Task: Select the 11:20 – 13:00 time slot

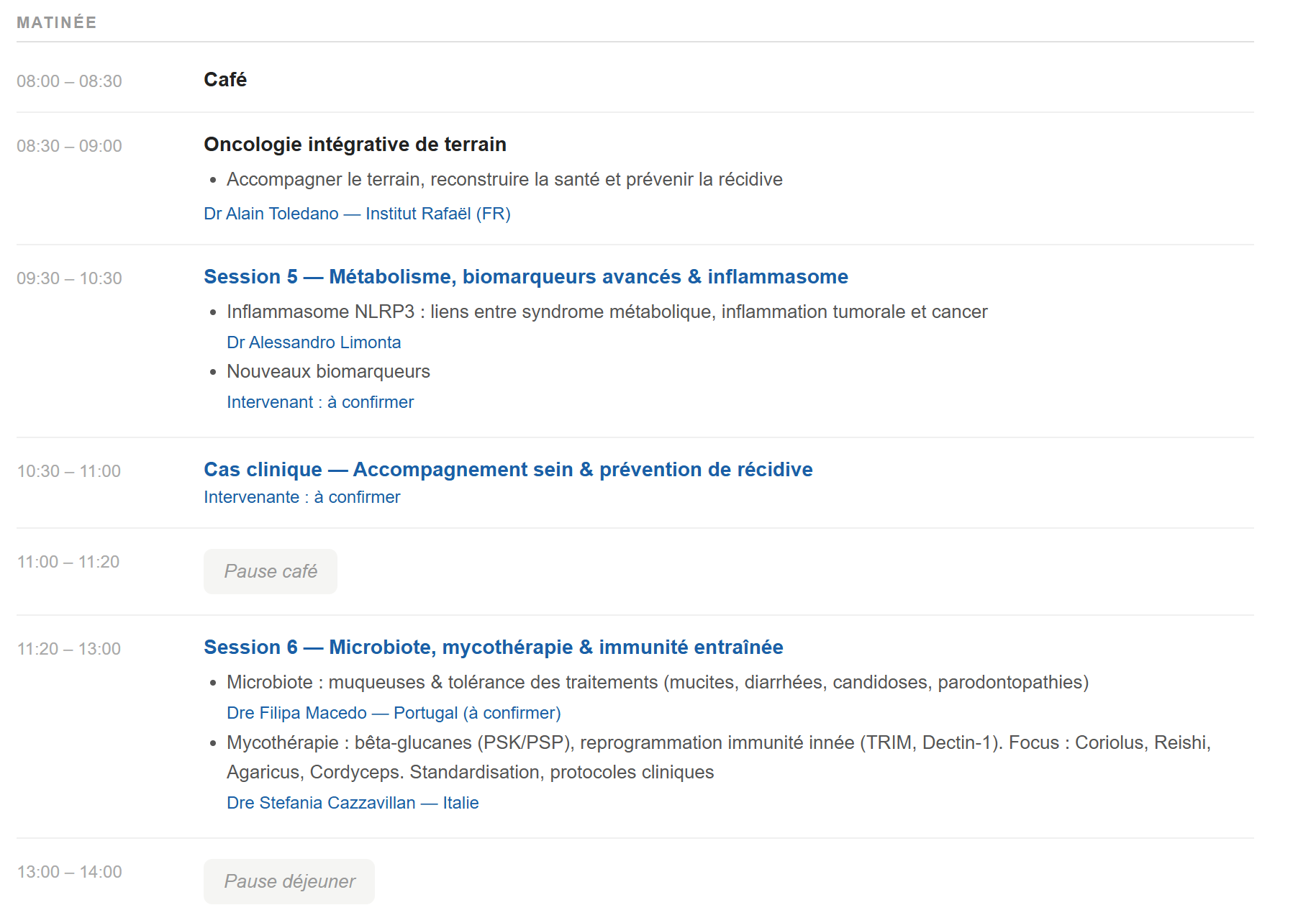Action: [x=69, y=649]
